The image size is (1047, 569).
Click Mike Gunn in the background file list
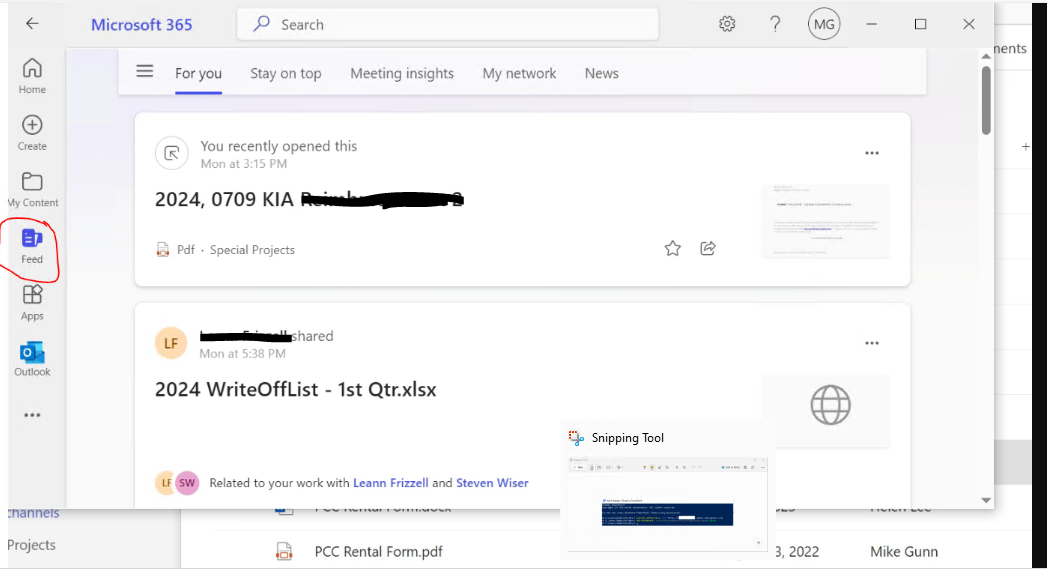[904, 552]
